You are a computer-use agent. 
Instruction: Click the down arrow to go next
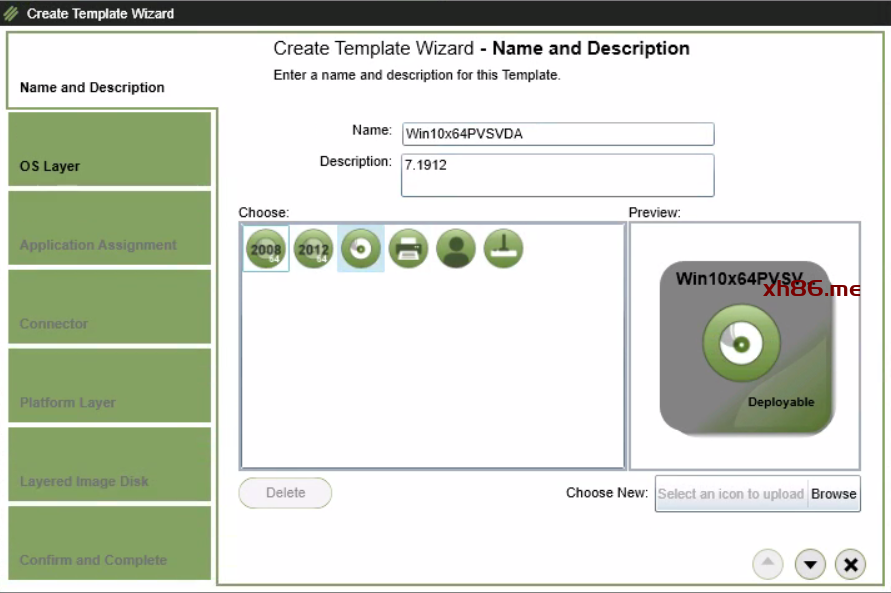810,565
